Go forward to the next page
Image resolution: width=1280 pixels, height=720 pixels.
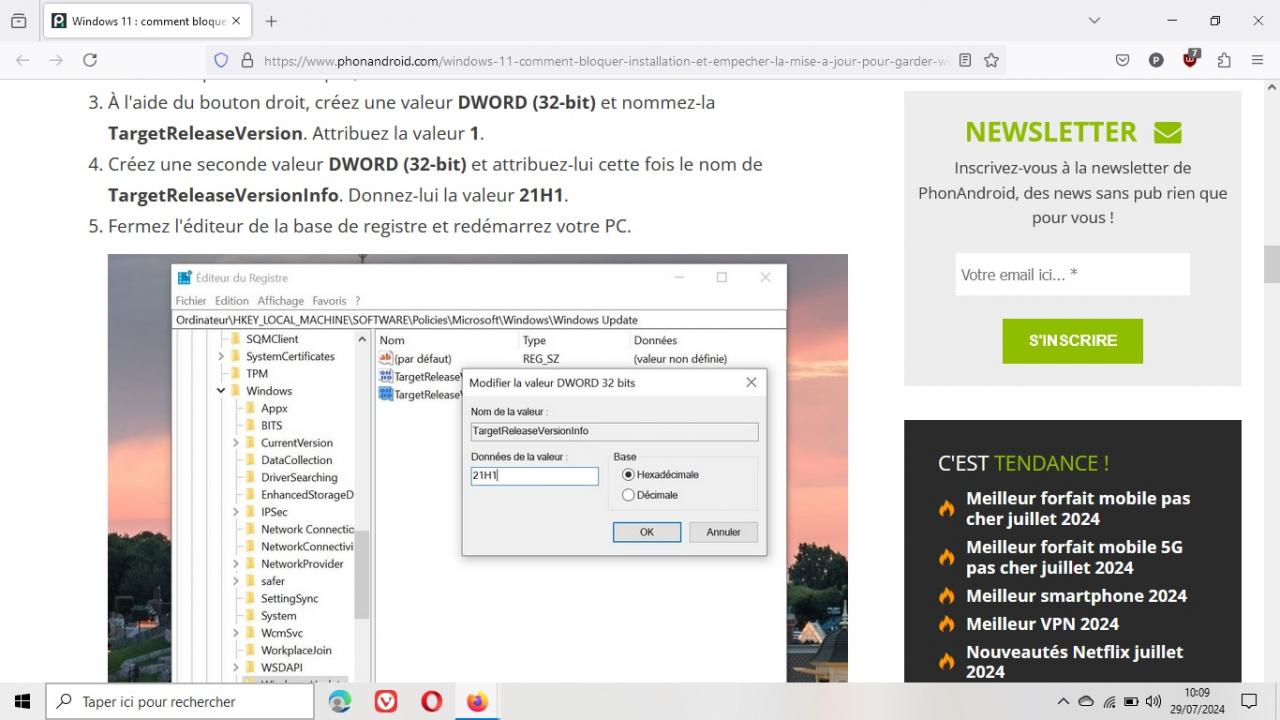pos(56,60)
